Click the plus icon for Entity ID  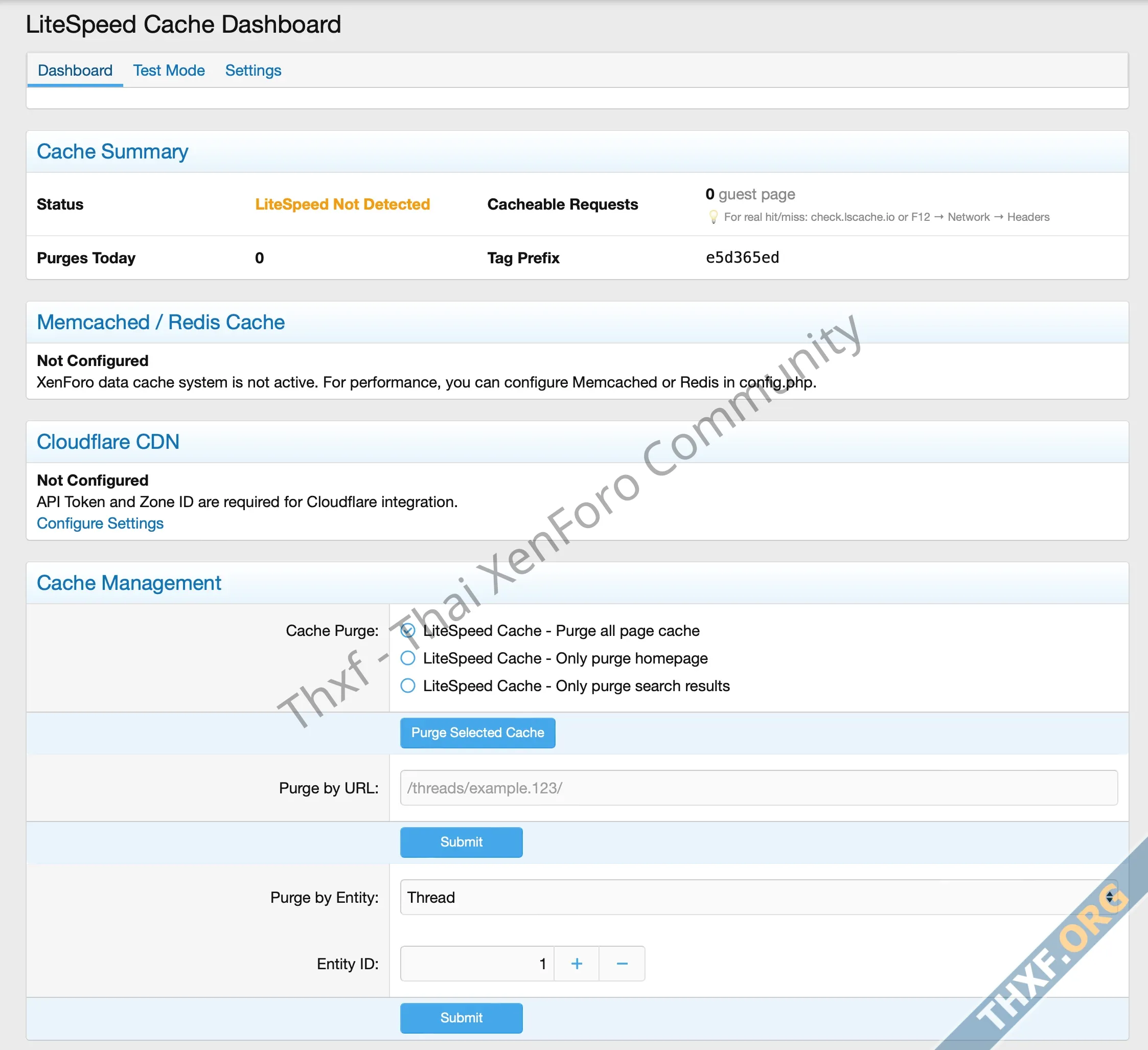(576, 964)
